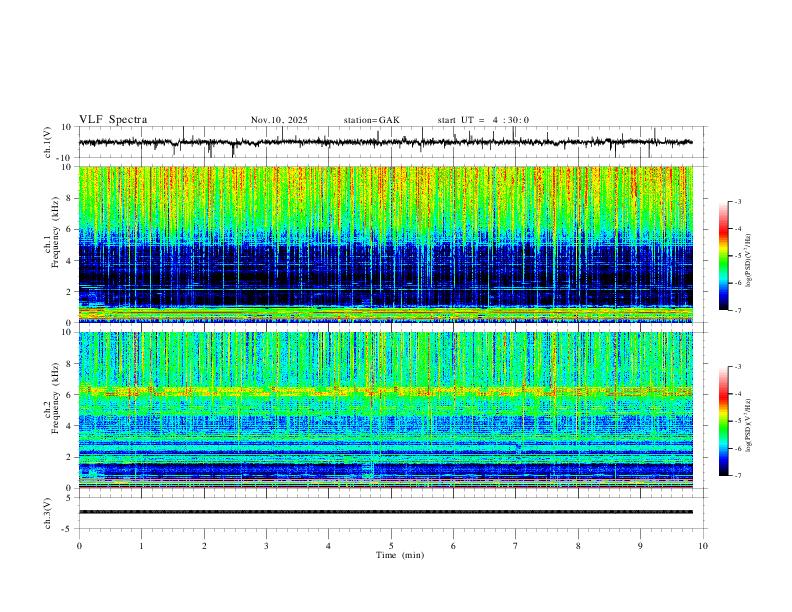The image size is (792, 612).
Task: Click the 4 kHz tick on ch.1 frequency axis
Action: (x=69, y=261)
